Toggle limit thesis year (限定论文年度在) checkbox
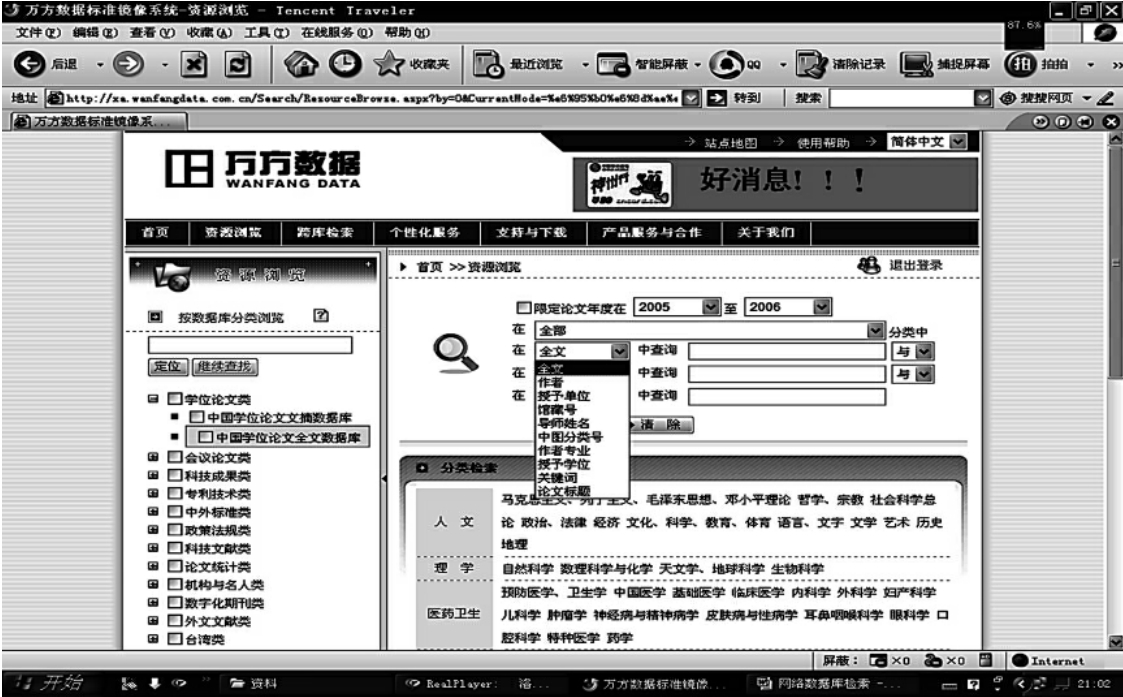The height and width of the screenshot is (697, 1123). [524, 307]
